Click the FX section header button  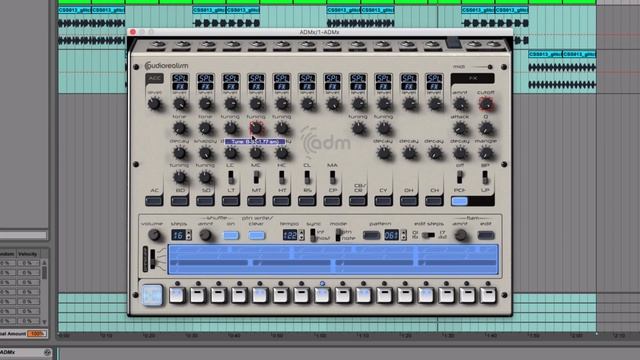point(472,78)
